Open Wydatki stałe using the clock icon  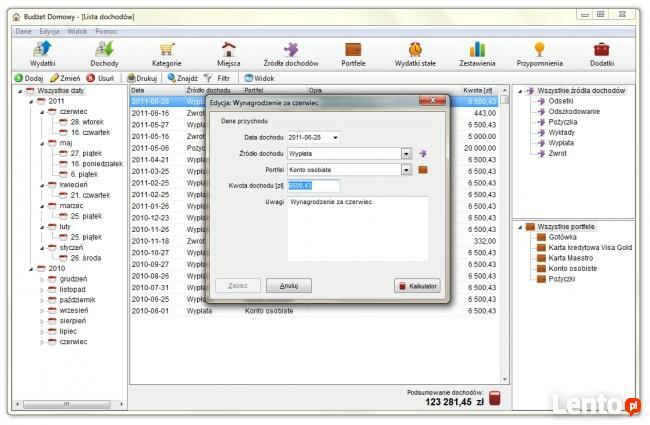pos(415,53)
